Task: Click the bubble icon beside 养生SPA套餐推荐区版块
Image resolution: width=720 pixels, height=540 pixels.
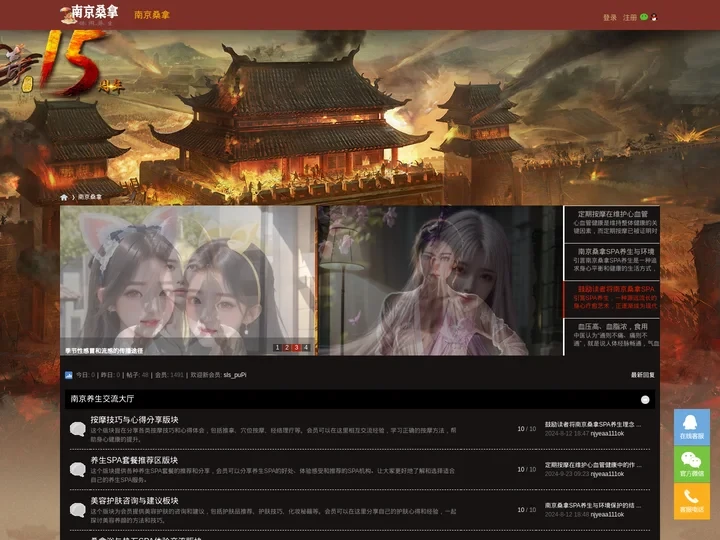Action: (x=78, y=469)
